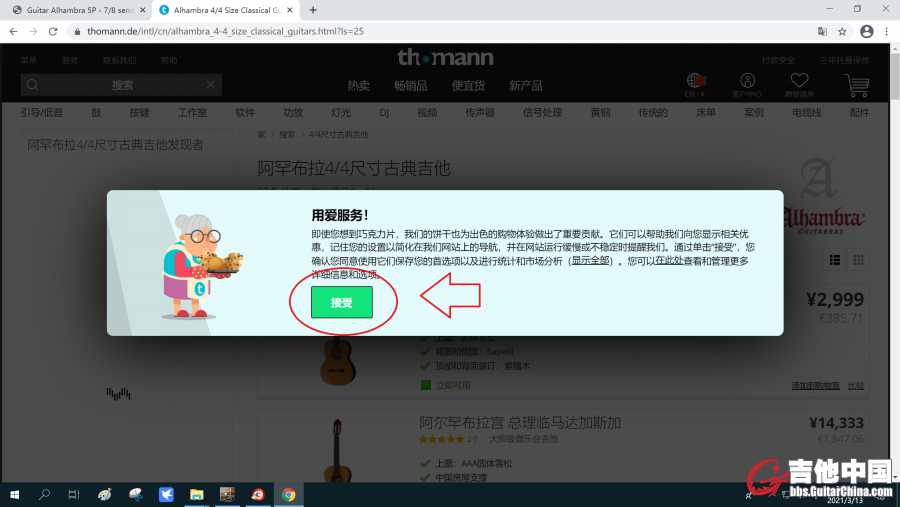Click the 家 home breadcrumb
This screenshot has width=900, height=507.
pyautogui.click(x=261, y=134)
